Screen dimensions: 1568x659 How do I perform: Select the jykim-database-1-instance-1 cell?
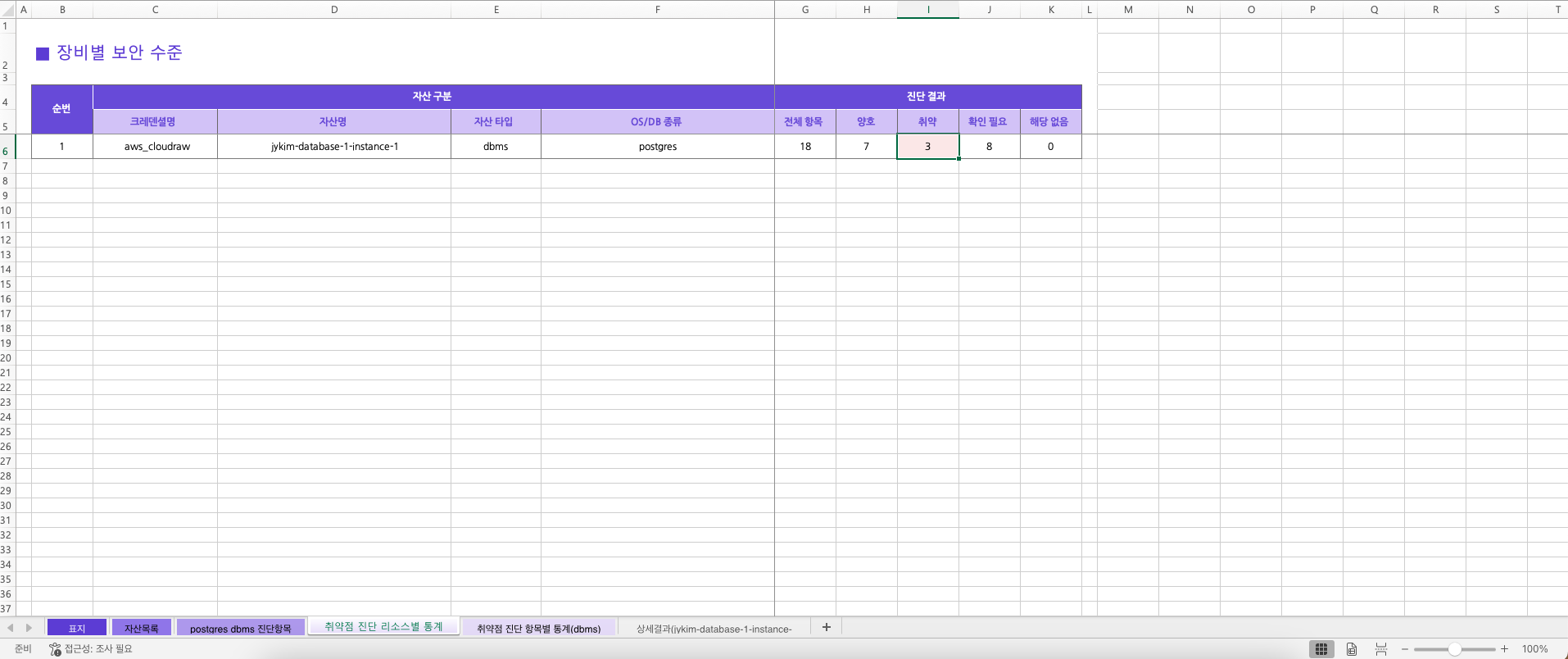pyautogui.click(x=334, y=147)
